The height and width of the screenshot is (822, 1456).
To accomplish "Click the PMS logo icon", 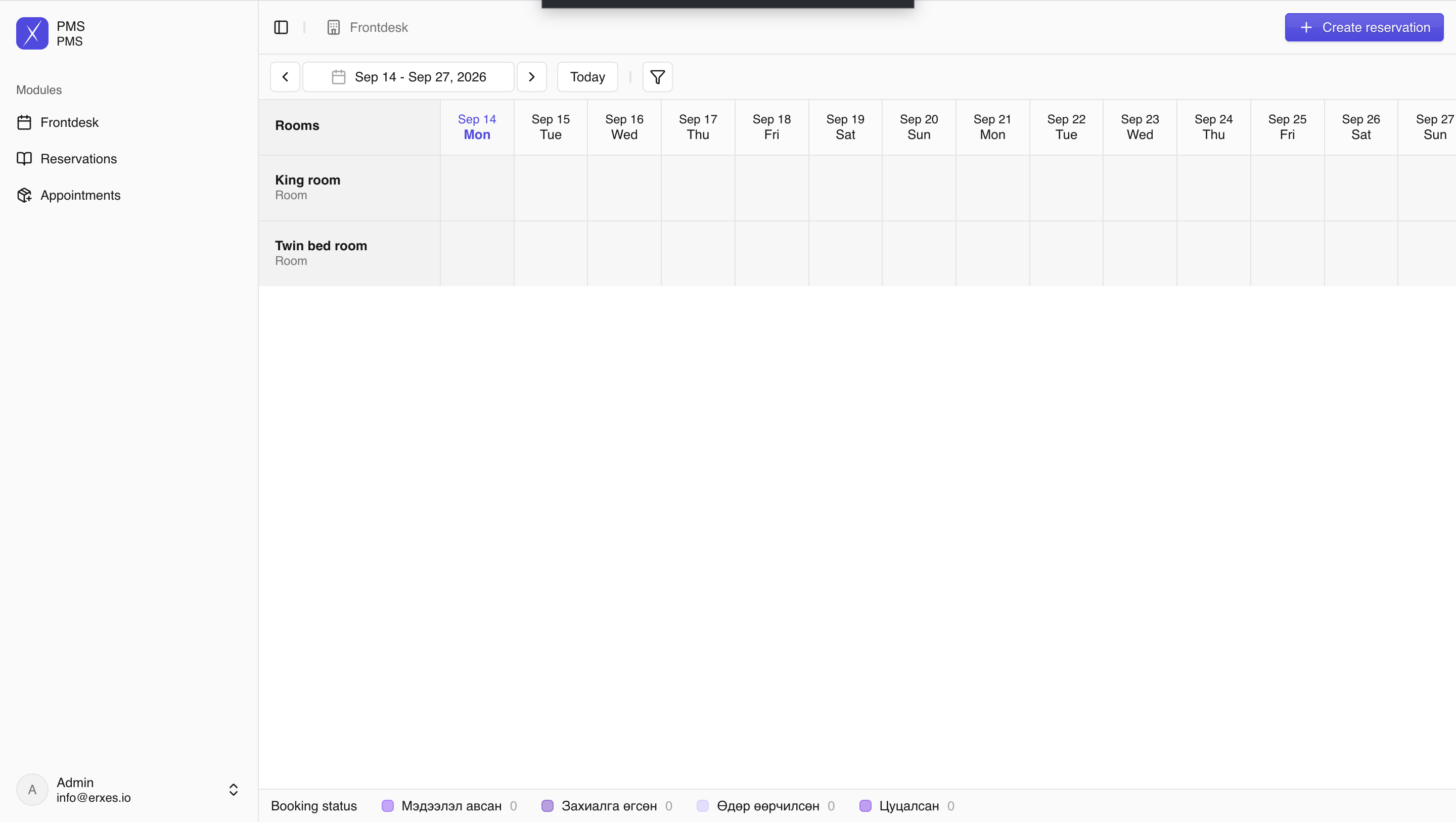I will click(32, 33).
